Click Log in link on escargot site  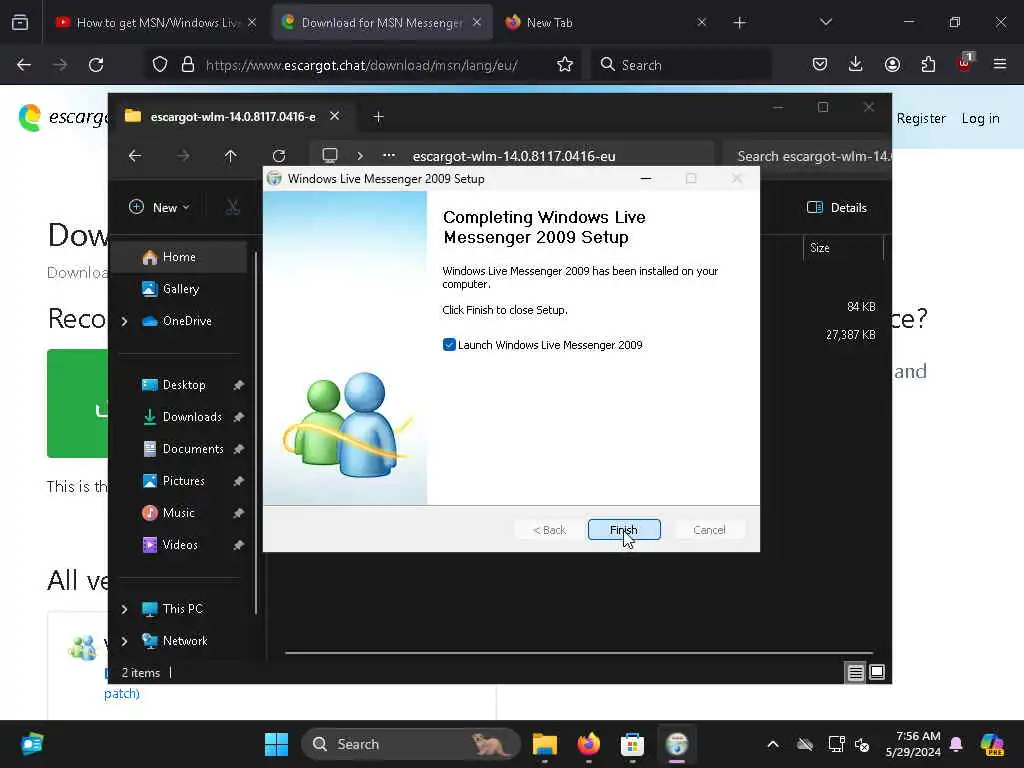[x=980, y=118]
